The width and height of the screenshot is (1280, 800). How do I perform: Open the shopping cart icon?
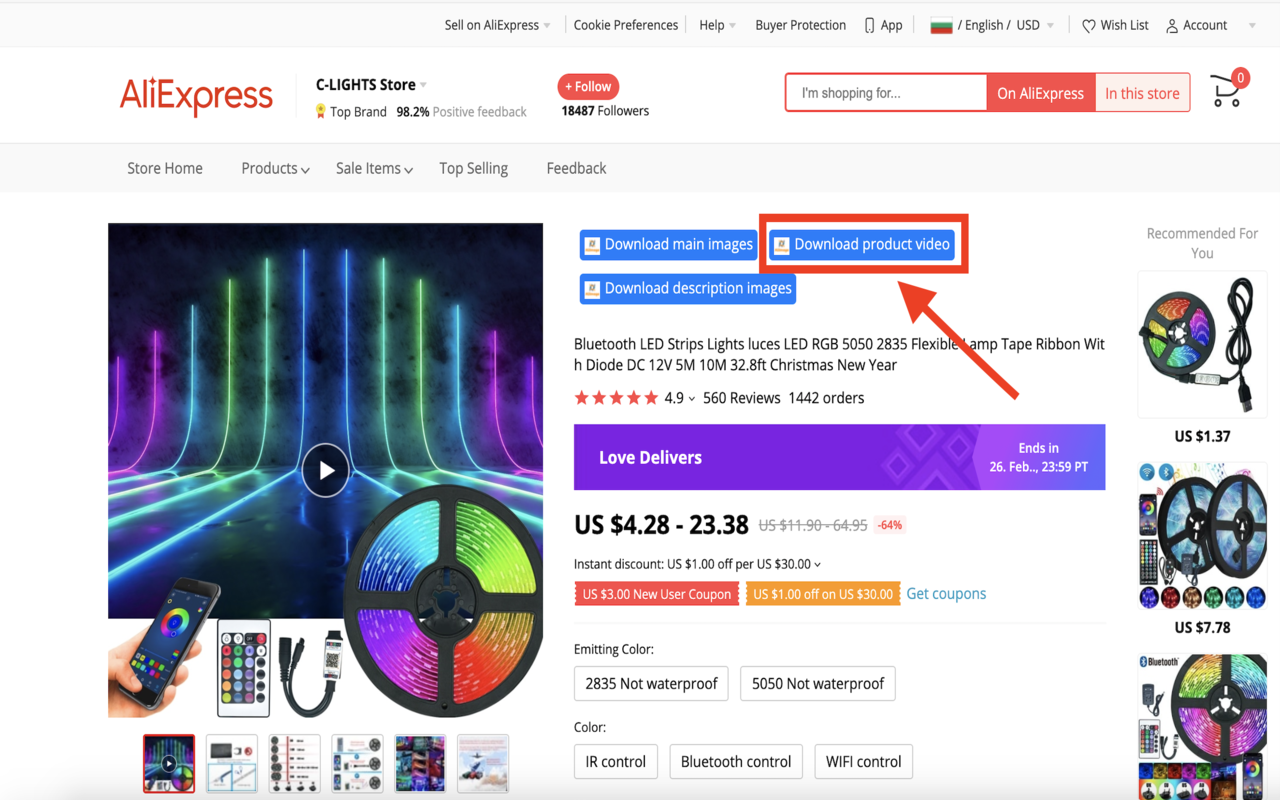tap(1227, 91)
